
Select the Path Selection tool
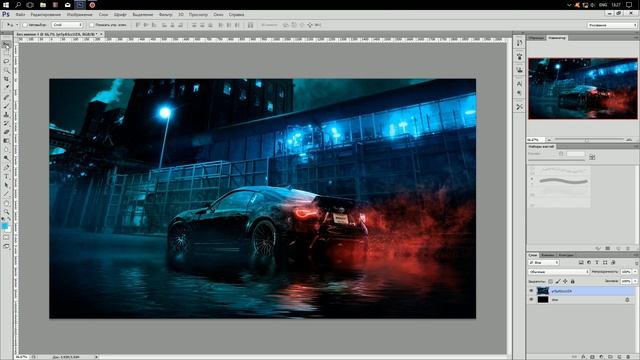(x=6, y=185)
